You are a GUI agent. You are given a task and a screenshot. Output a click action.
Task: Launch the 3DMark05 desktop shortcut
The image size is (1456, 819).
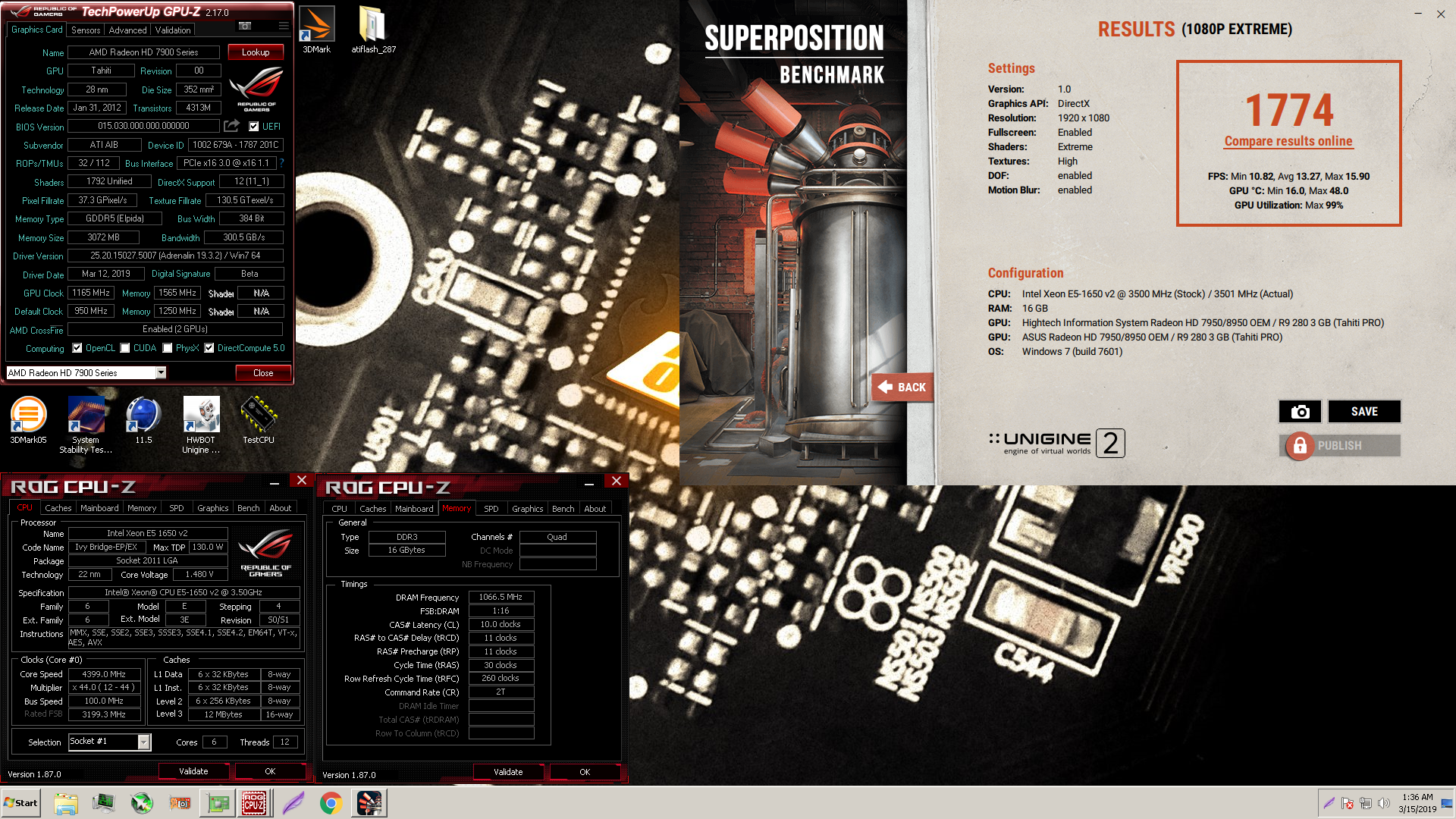[28, 421]
